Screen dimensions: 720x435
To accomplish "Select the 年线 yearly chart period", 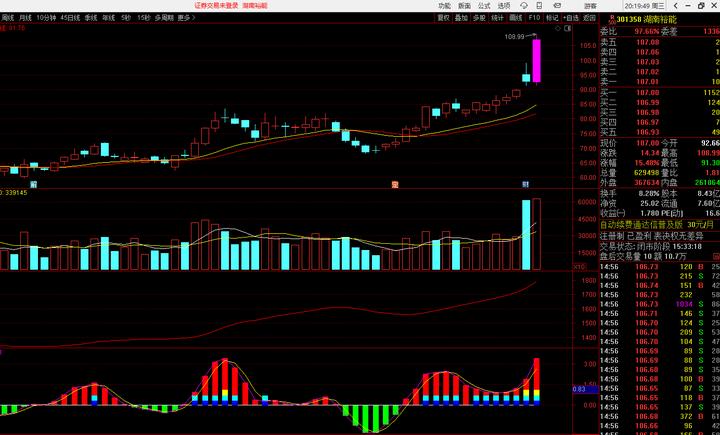I will tap(108, 17).
